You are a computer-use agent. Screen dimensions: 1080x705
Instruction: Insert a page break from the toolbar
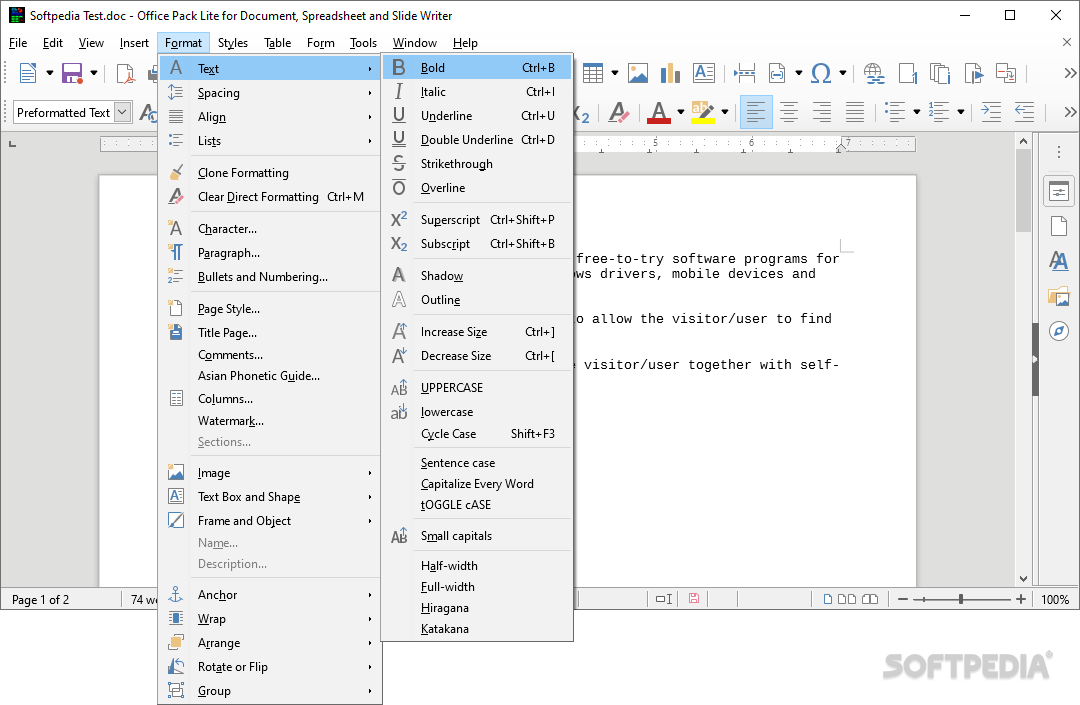tap(745, 73)
